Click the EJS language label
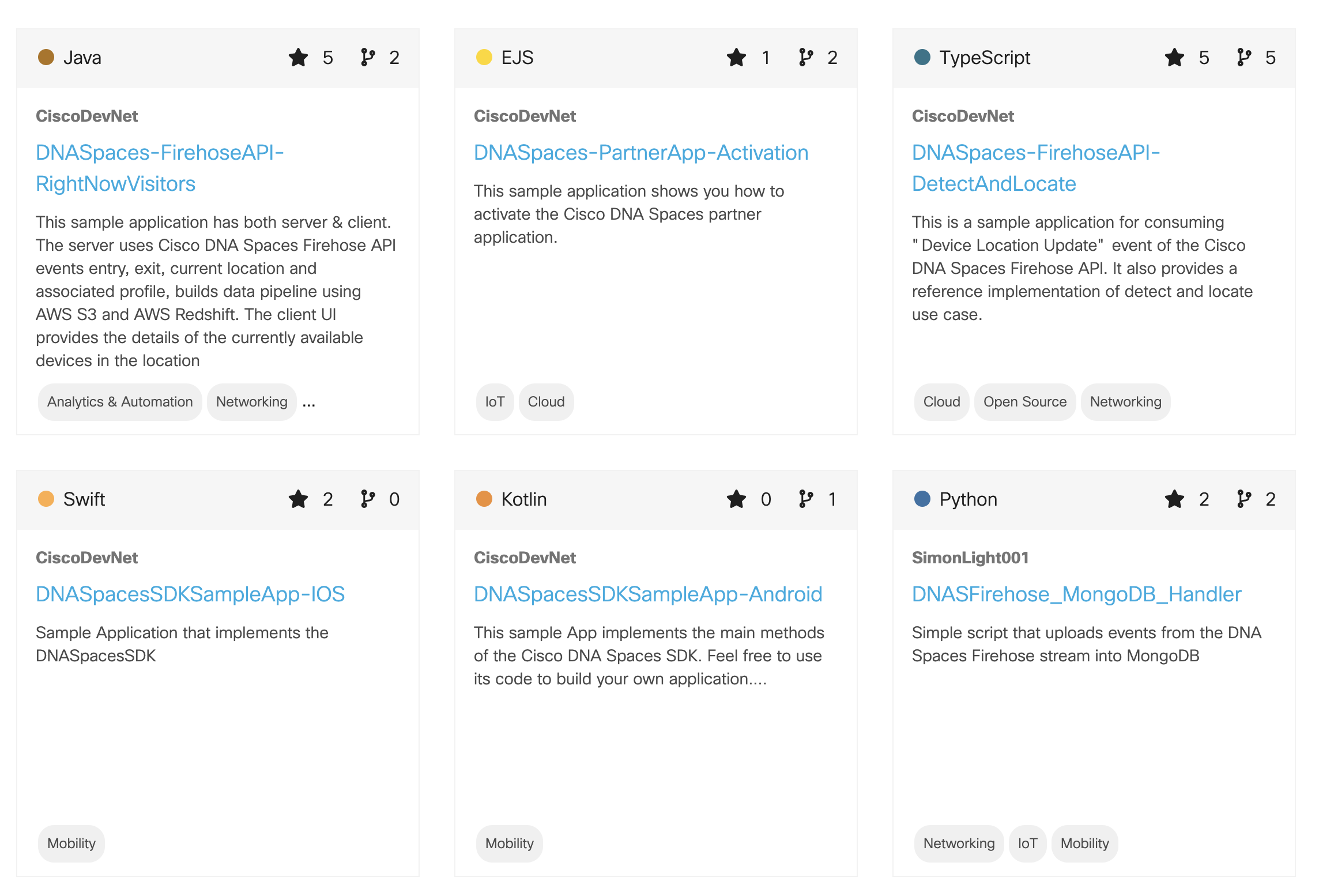Viewport: 1319px width, 896px height. coord(517,58)
